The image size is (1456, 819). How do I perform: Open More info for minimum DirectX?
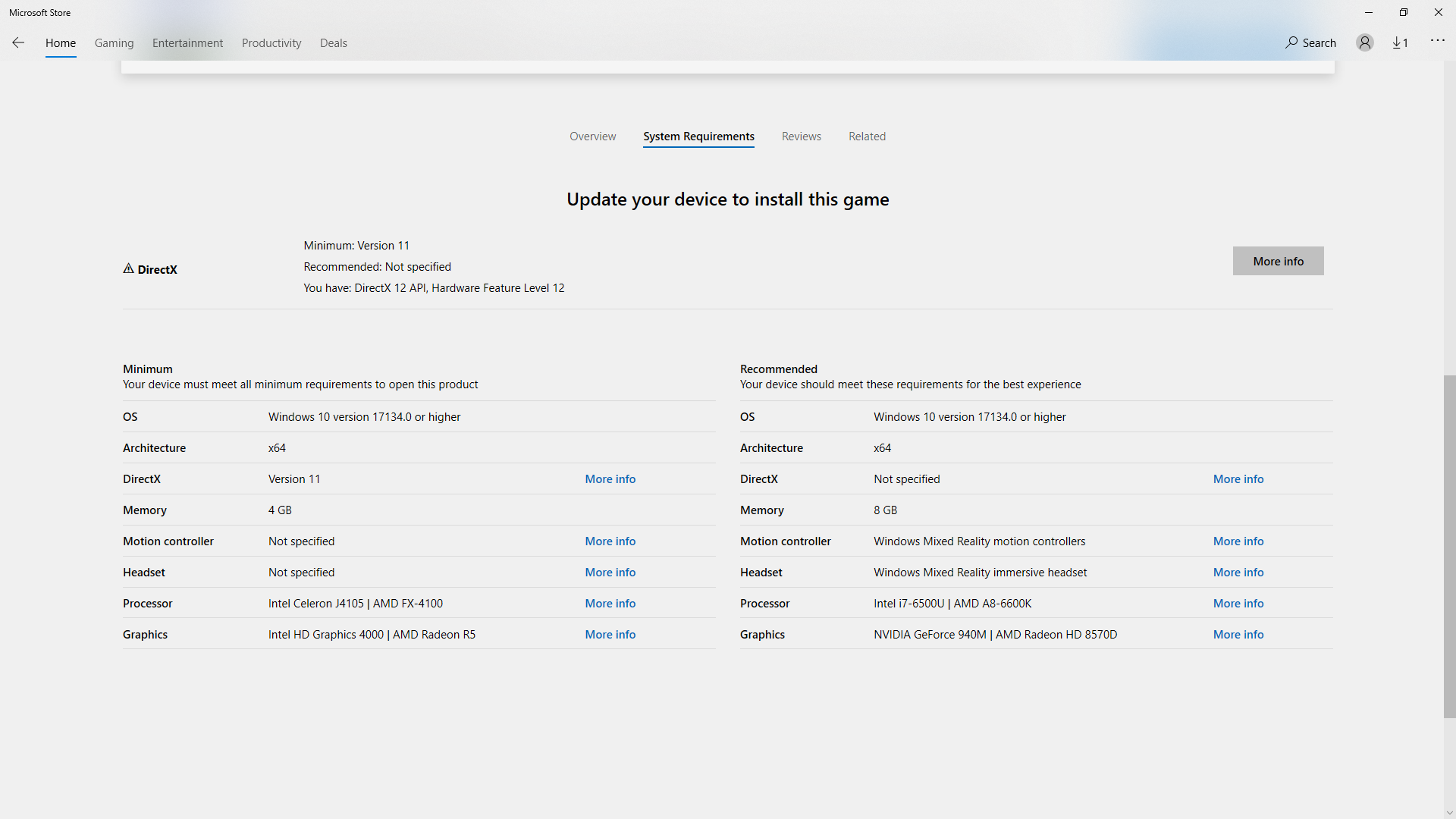tap(610, 479)
